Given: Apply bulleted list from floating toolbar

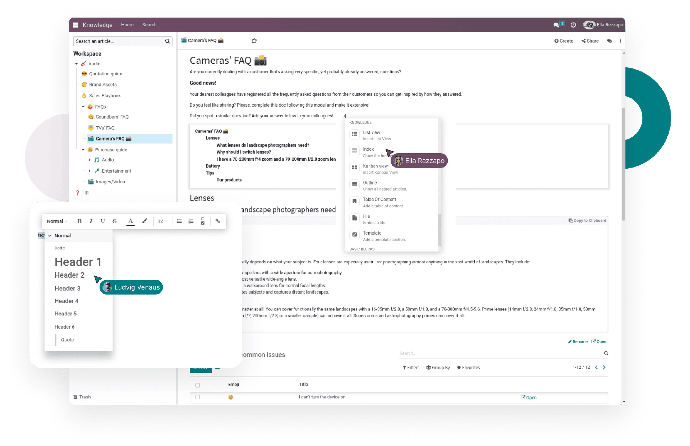Looking at the screenshot, I should click(179, 221).
